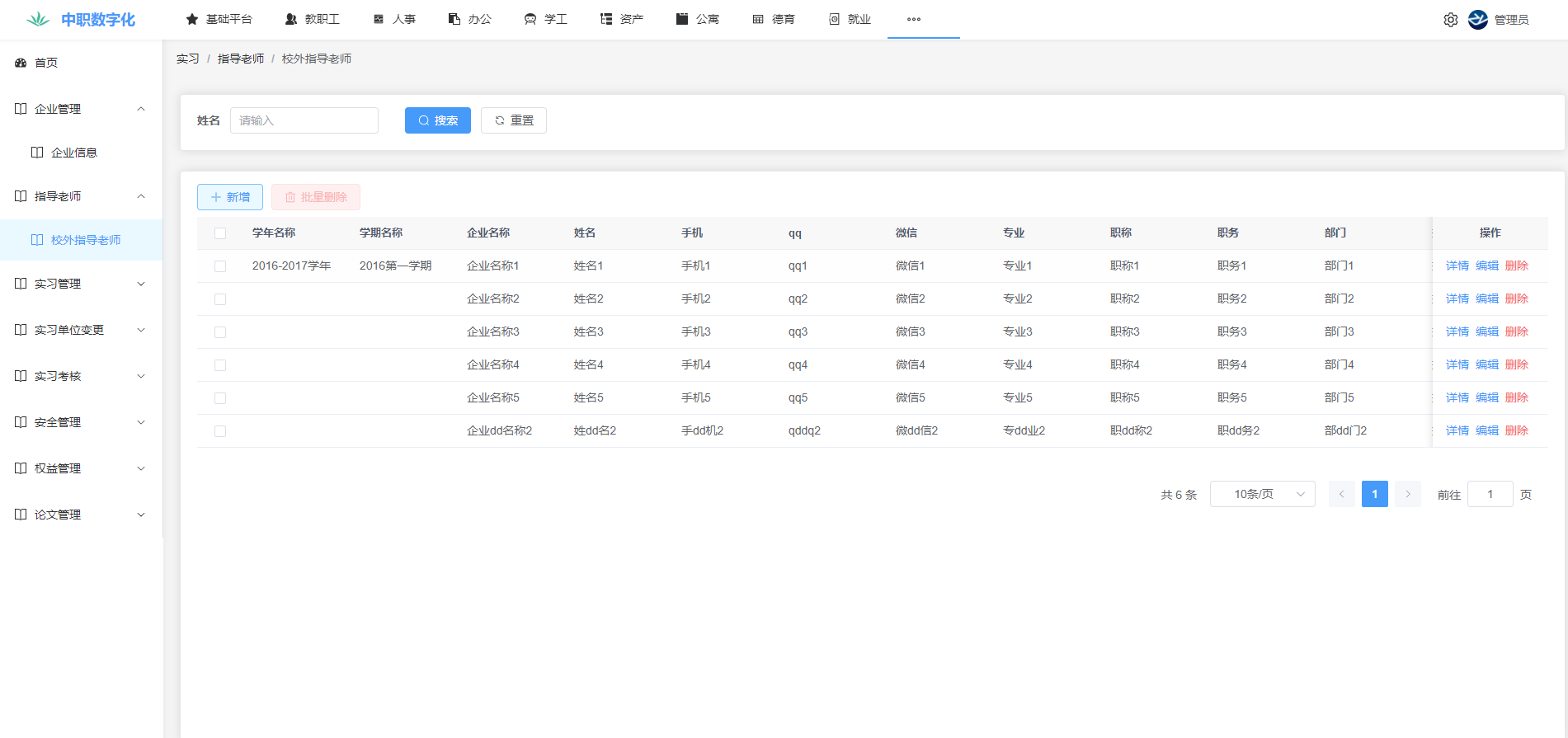Viewport: 1568px width, 738px height.
Task: Click the settings gear icon
Action: coord(1450,20)
